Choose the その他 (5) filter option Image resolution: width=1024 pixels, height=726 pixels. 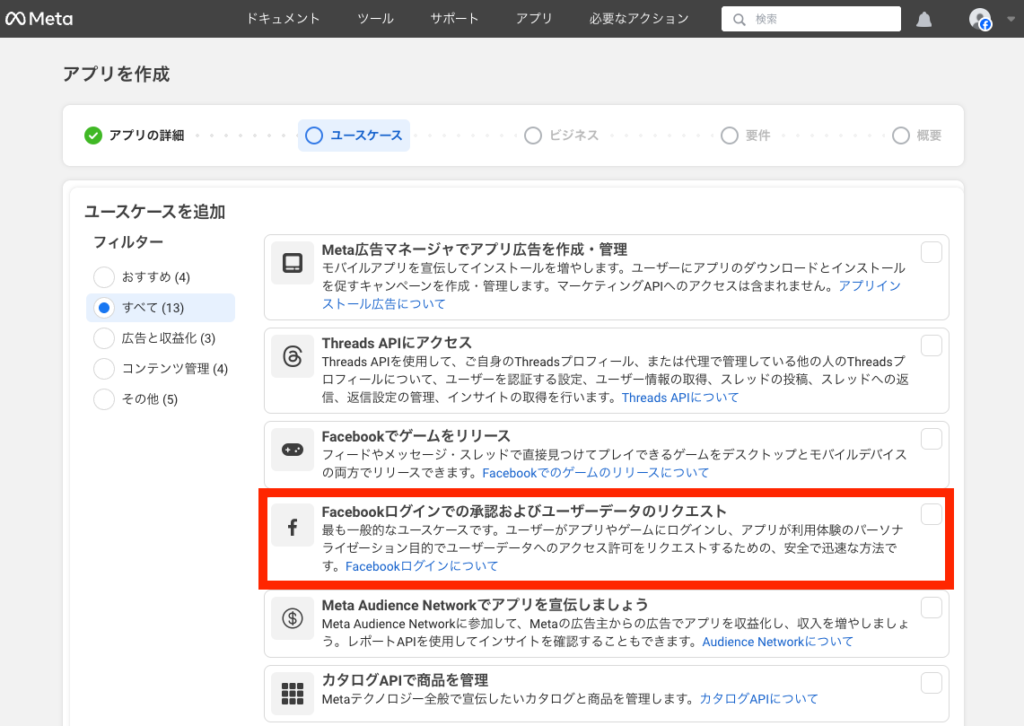tap(104, 400)
